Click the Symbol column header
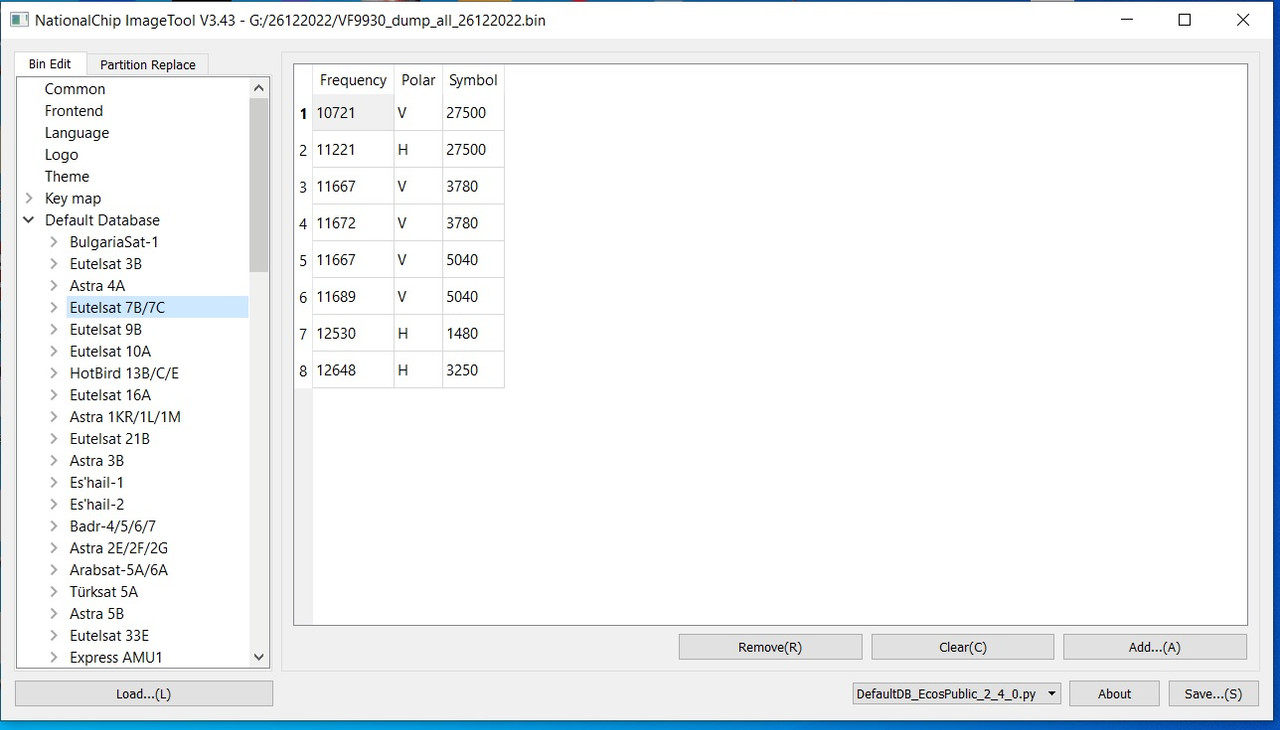Image resolution: width=1280 pixels, height=730 pixels. (x=473, y=80)
